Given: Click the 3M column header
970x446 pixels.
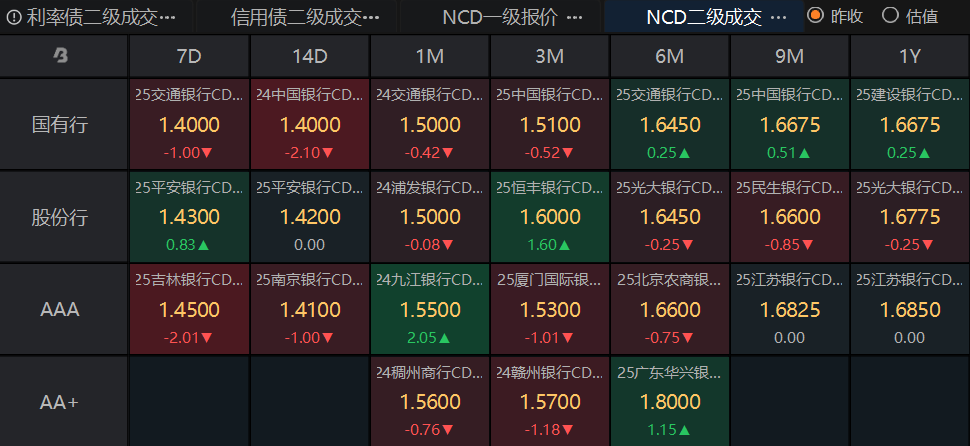Looking at the screenshot, I should [x=549, y=56].
